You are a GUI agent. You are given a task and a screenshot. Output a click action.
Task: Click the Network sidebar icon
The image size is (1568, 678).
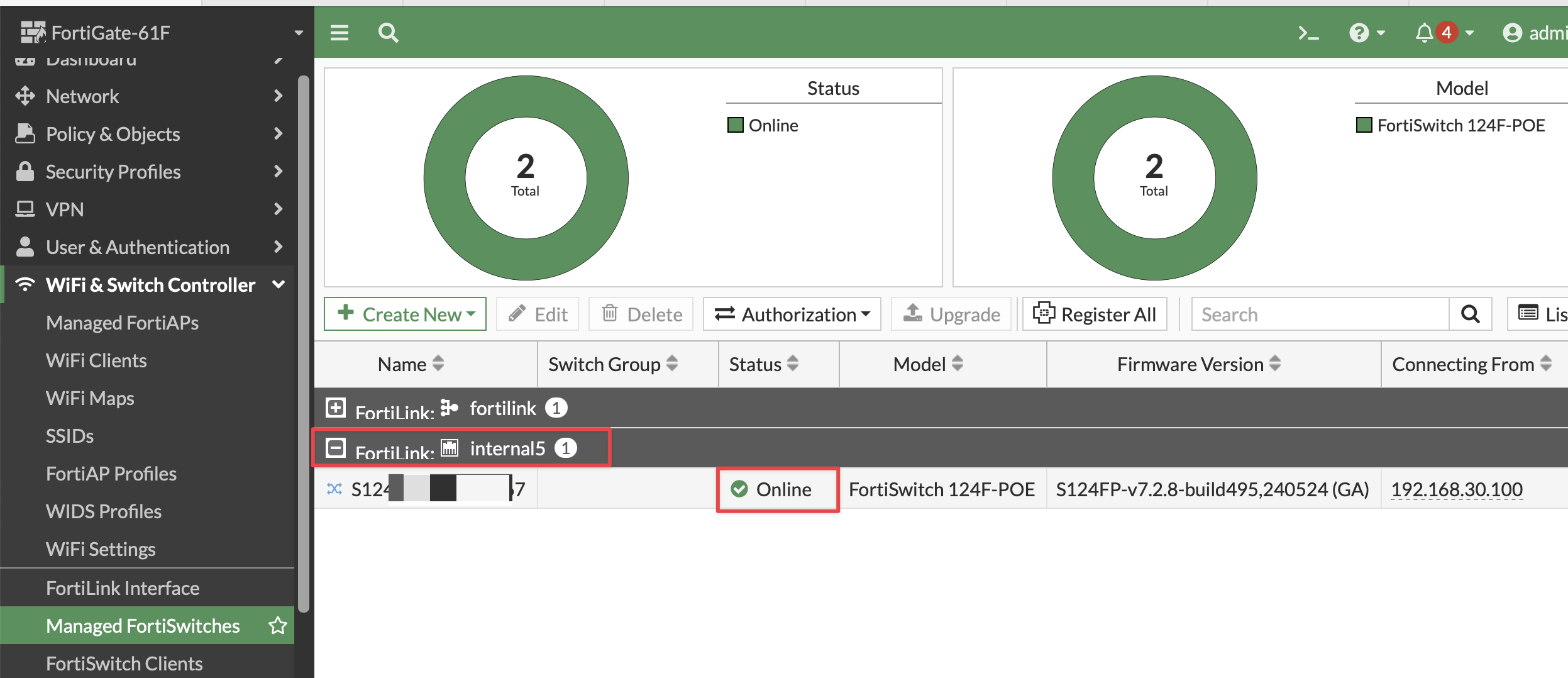click(x=25, y=96)
